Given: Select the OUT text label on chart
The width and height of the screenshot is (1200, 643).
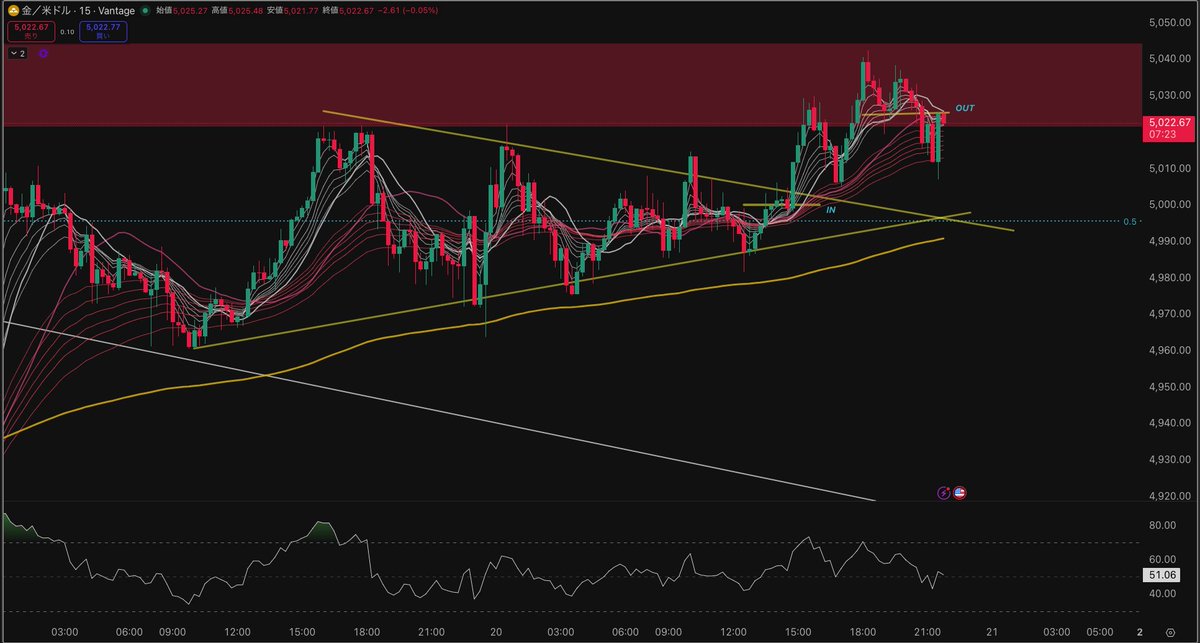Looking at the screenshot, I should pos(965,108).
